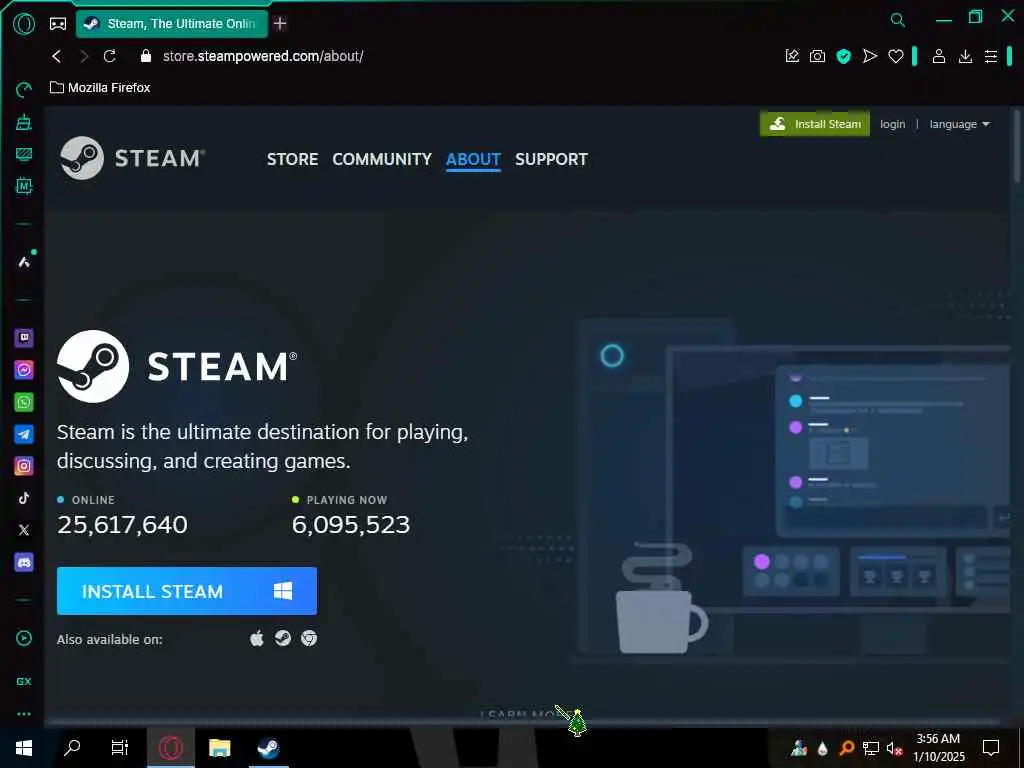Open the Aria AI sidebar icon
The image size is (1024, 768).
24,262
